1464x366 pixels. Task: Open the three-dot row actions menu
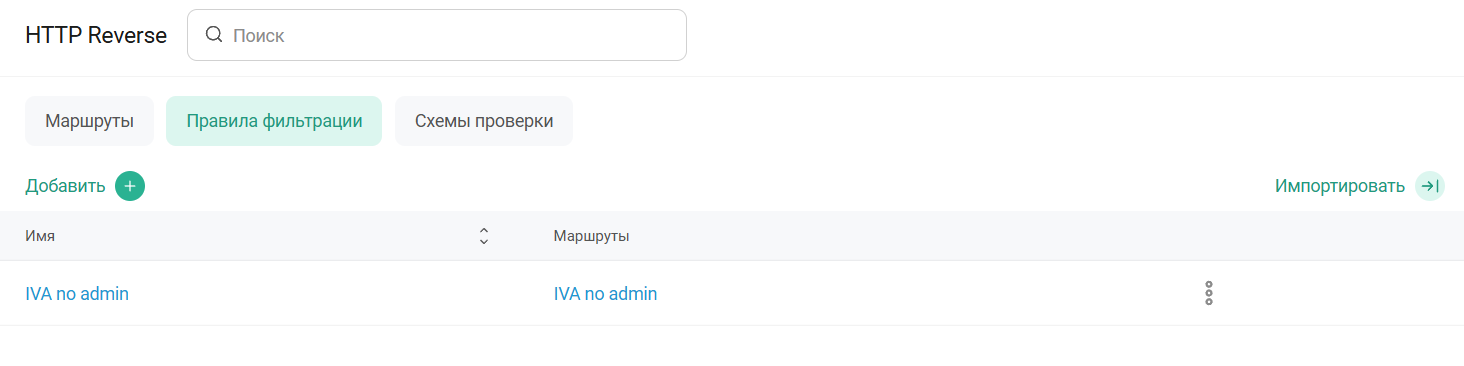click(x=1209, y=293)
